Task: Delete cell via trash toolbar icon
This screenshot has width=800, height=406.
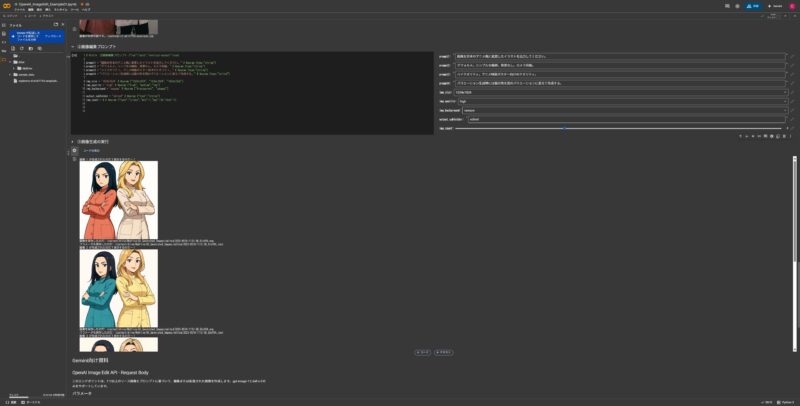Action: pyautogui.click(x=784, y=136)
